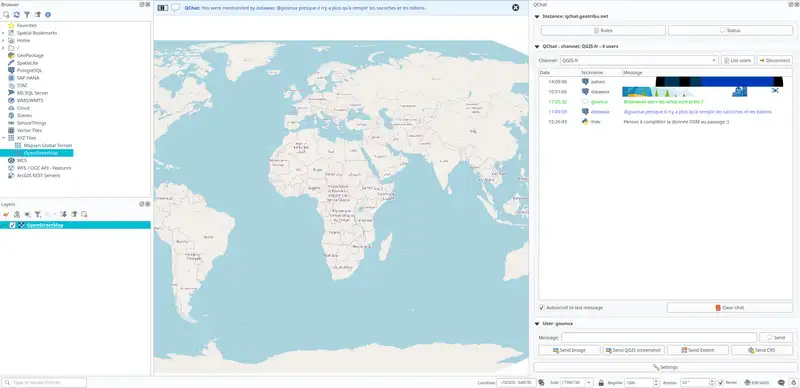Click the Cloud entry in Browser
The width and height of the screenshot is (800, 388).
pyautogui.click(x=23, y=108)
